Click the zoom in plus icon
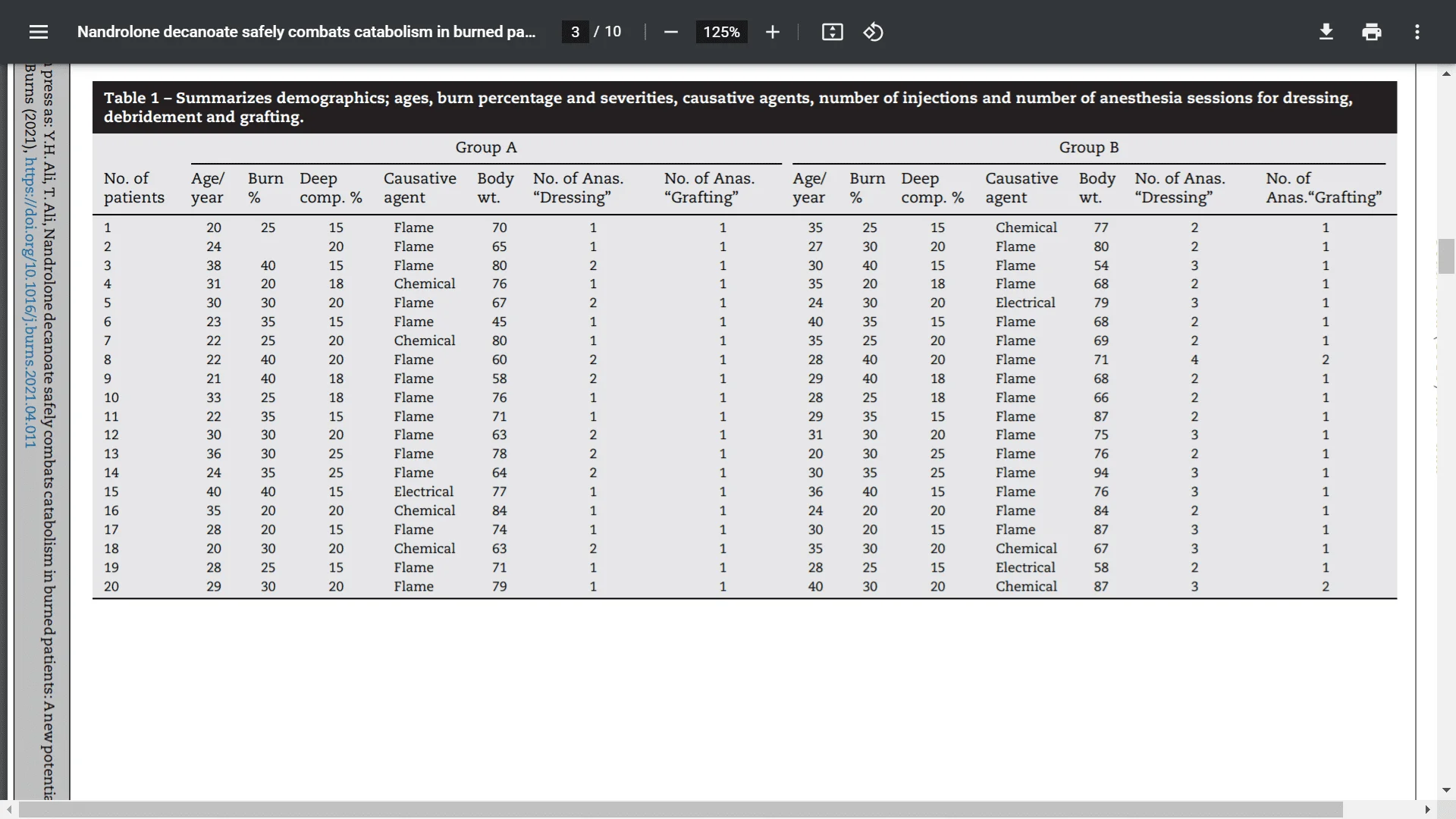 point(772,32)
